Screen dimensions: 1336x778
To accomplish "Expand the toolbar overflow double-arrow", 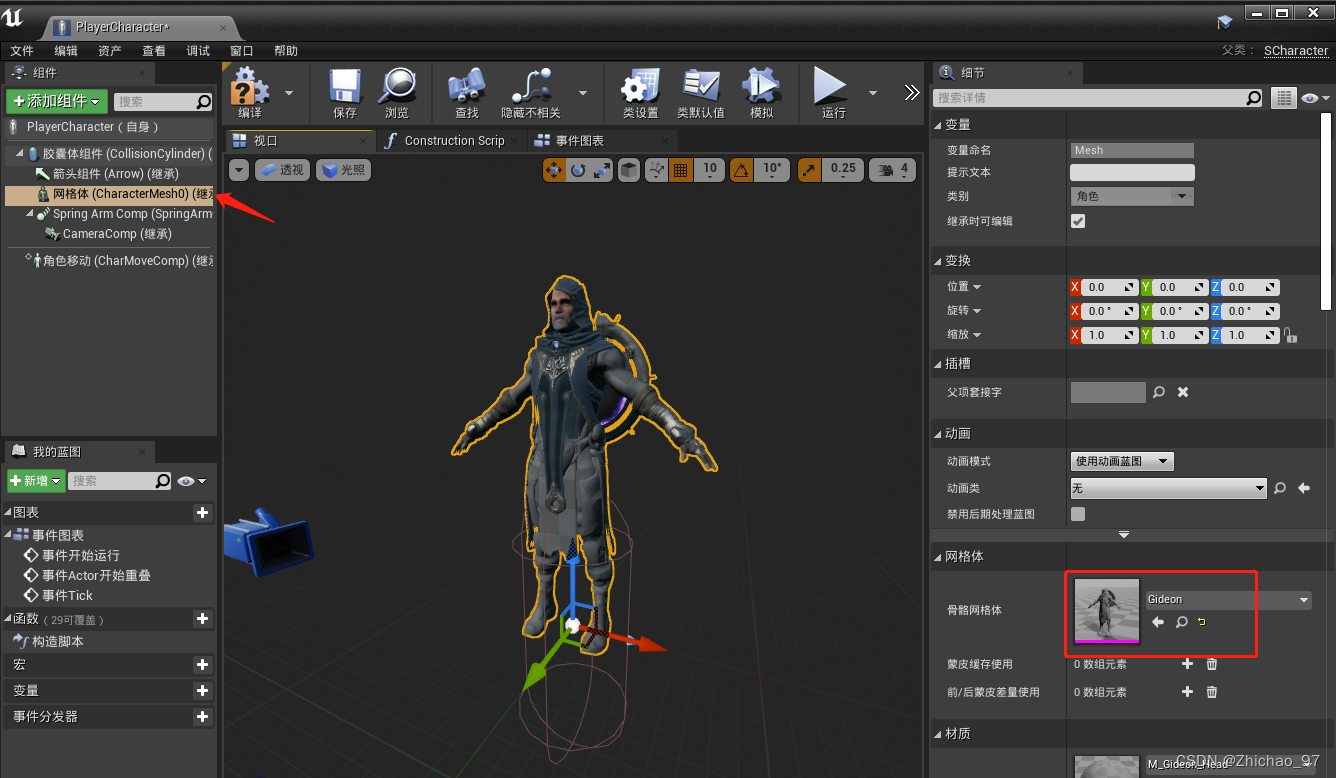I will coord(912,92).
